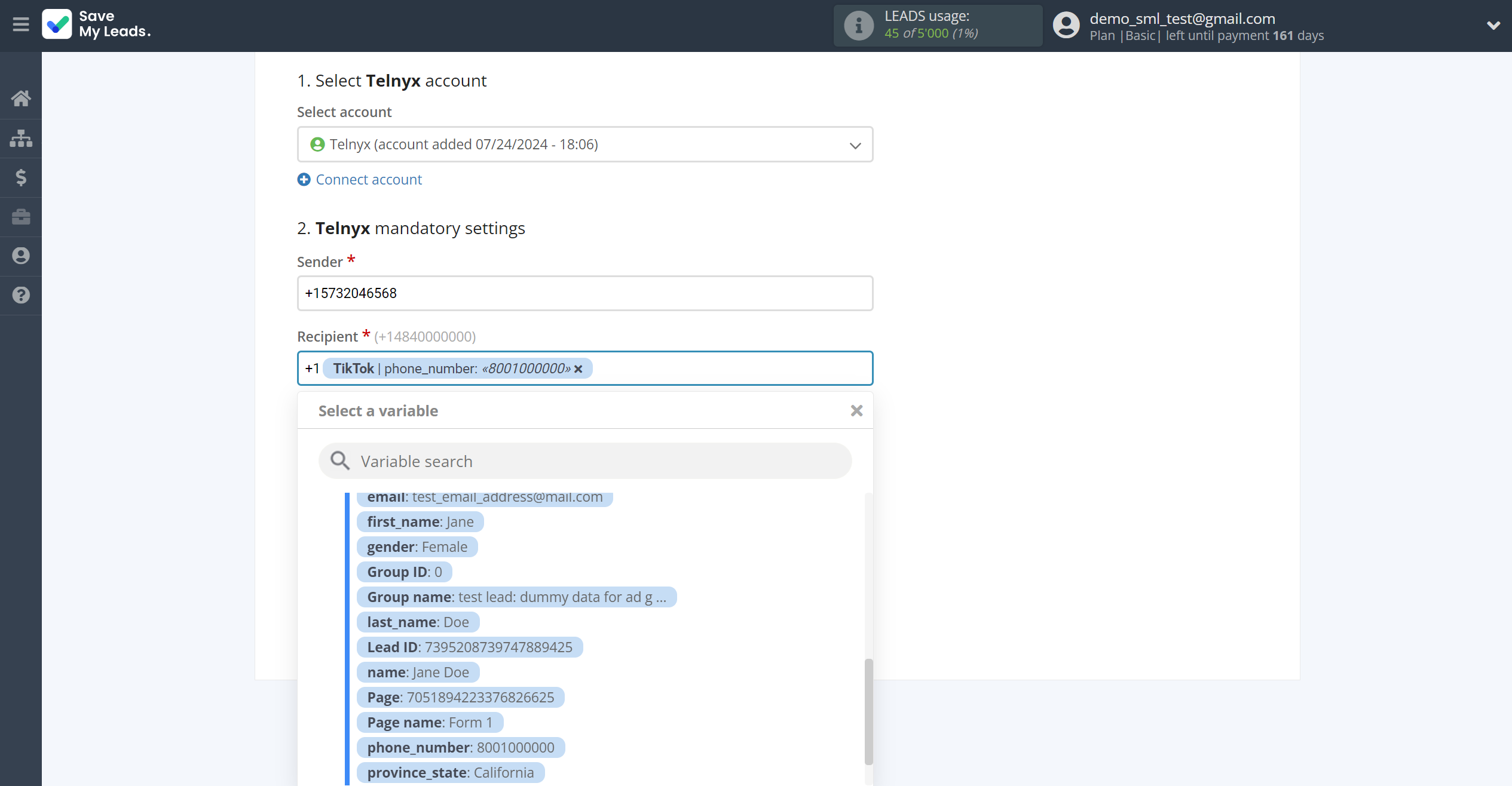Click demo_sml_test@gmail.com account text
1512x786 pixels.
1182,19
